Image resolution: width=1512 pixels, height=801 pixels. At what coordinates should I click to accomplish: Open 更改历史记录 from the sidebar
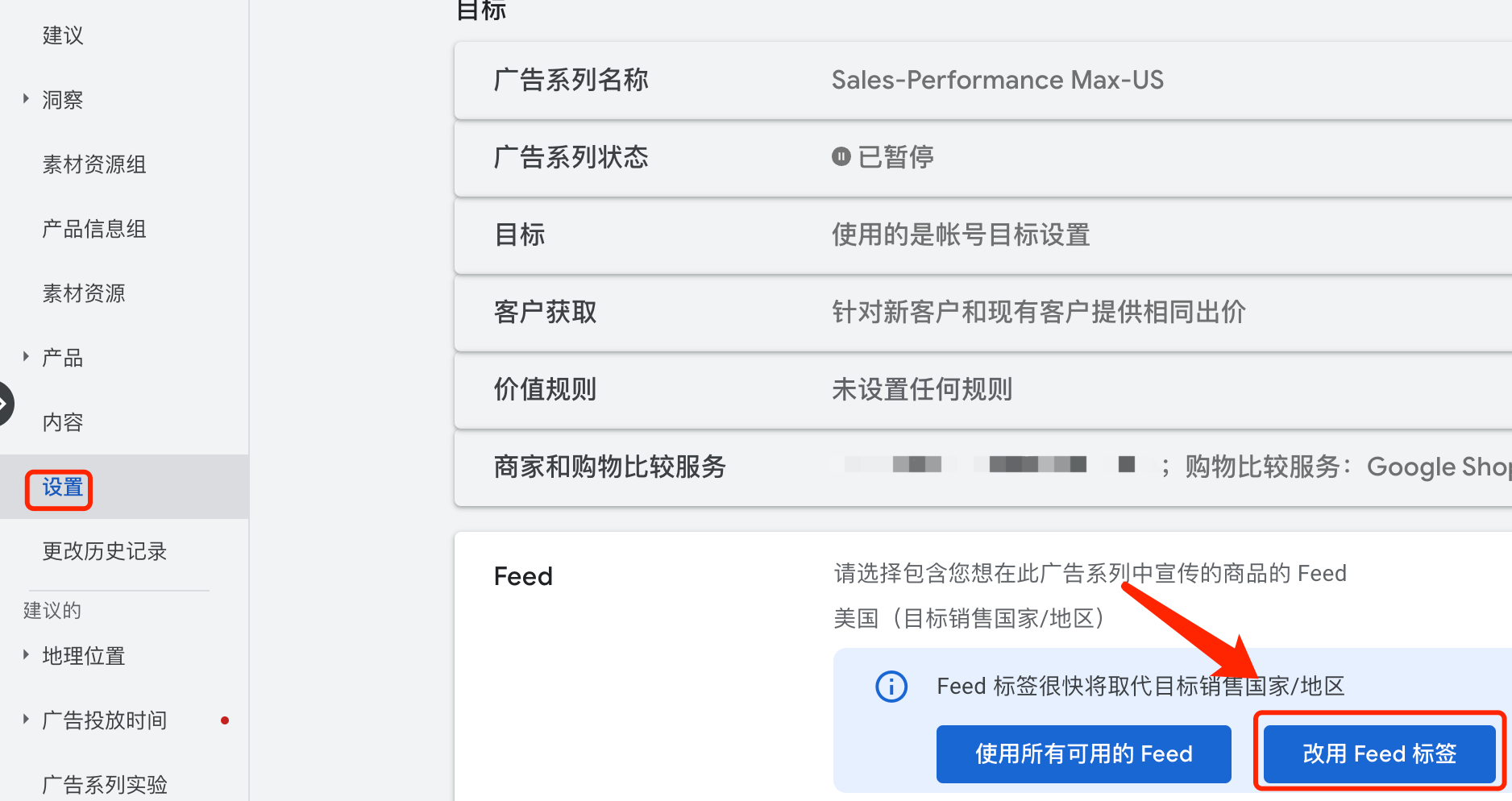(x=105, y=551)
